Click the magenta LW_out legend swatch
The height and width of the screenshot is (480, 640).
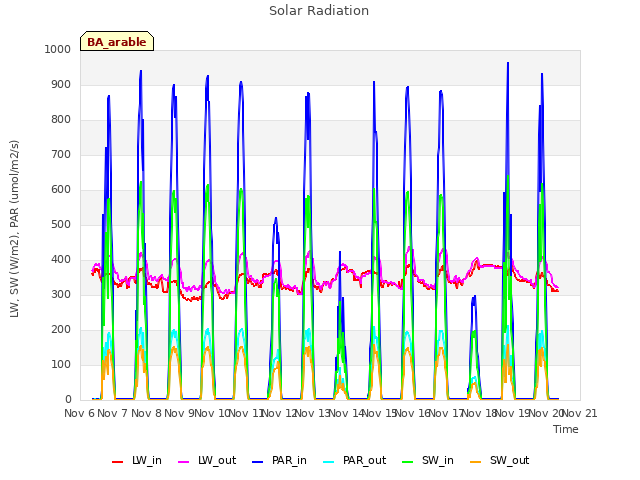coord(184,462)
